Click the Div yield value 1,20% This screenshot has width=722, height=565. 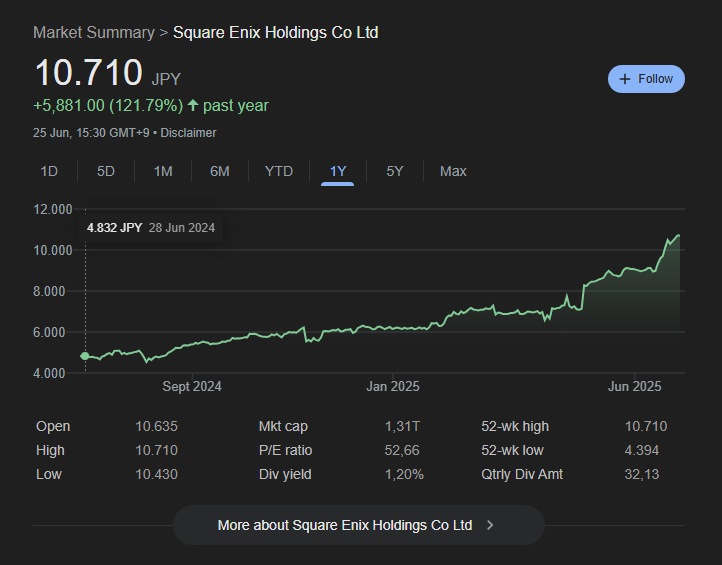[x=404, y=474]
